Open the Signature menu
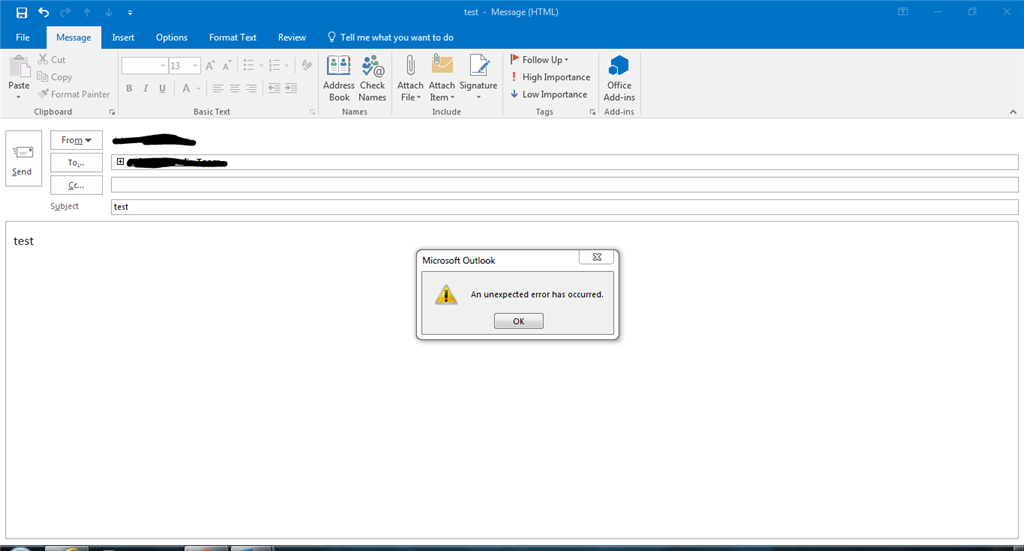This screenshot has height=551, width=1024. coord(479,78)
